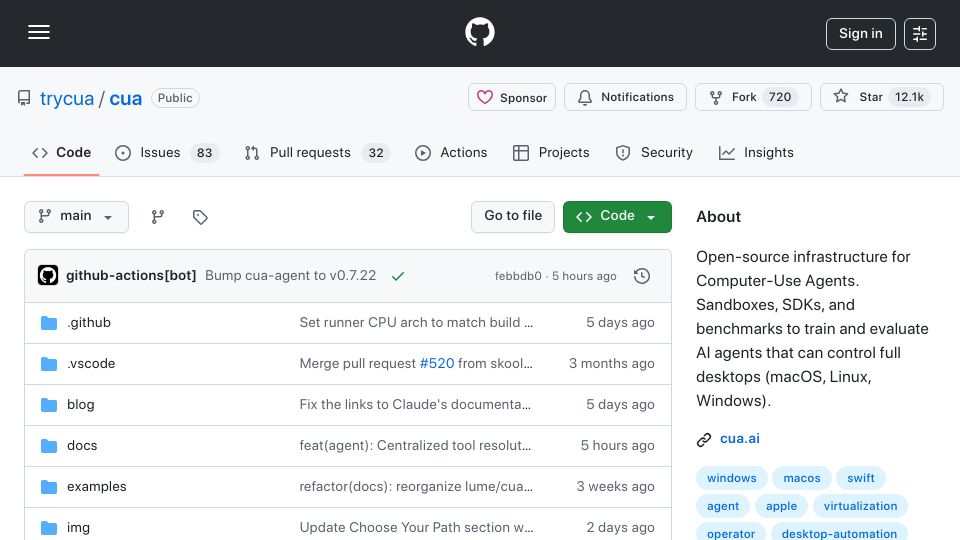Viewport: 960px width, 540px height.
Task: Open appearance settings sliders icon button
Action: click(920, 34)
